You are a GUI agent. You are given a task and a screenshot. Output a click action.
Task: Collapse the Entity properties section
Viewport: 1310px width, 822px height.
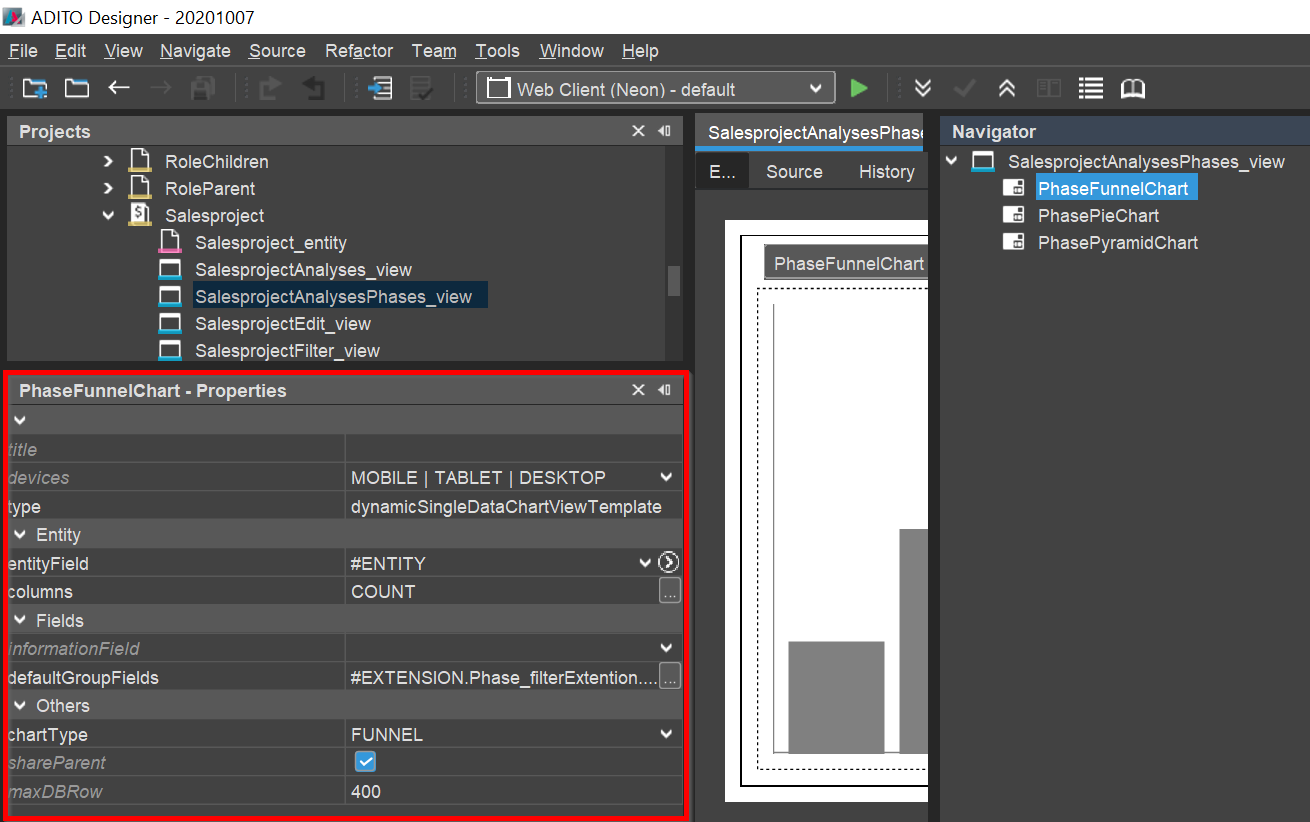point(20,536)
